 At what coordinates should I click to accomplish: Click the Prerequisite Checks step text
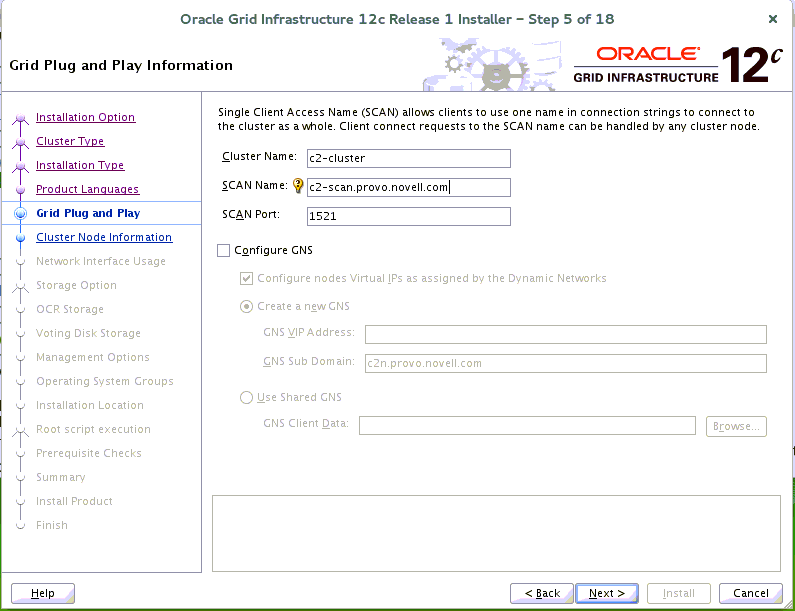pos(89,453)
